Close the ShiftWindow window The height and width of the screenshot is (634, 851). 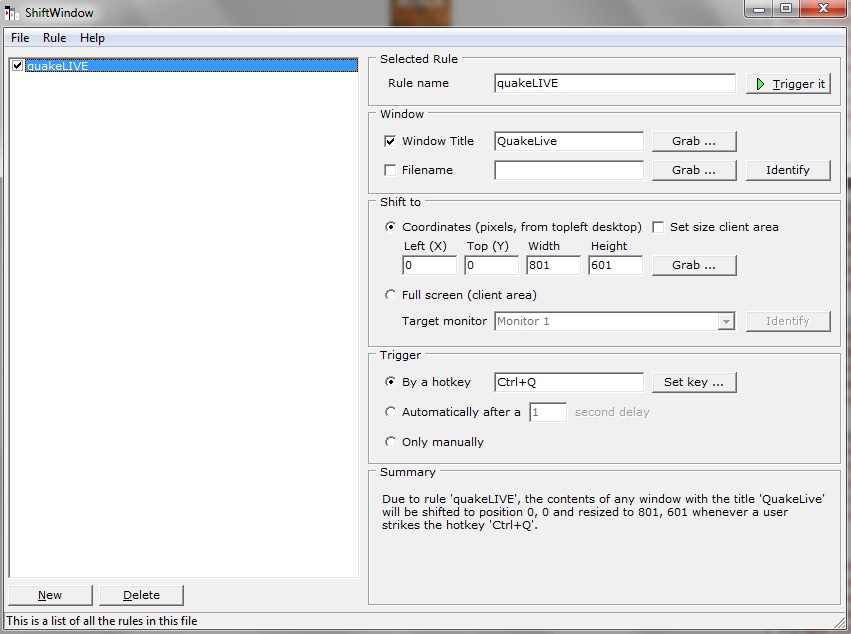pyautogui.click(x=823, y=9)
